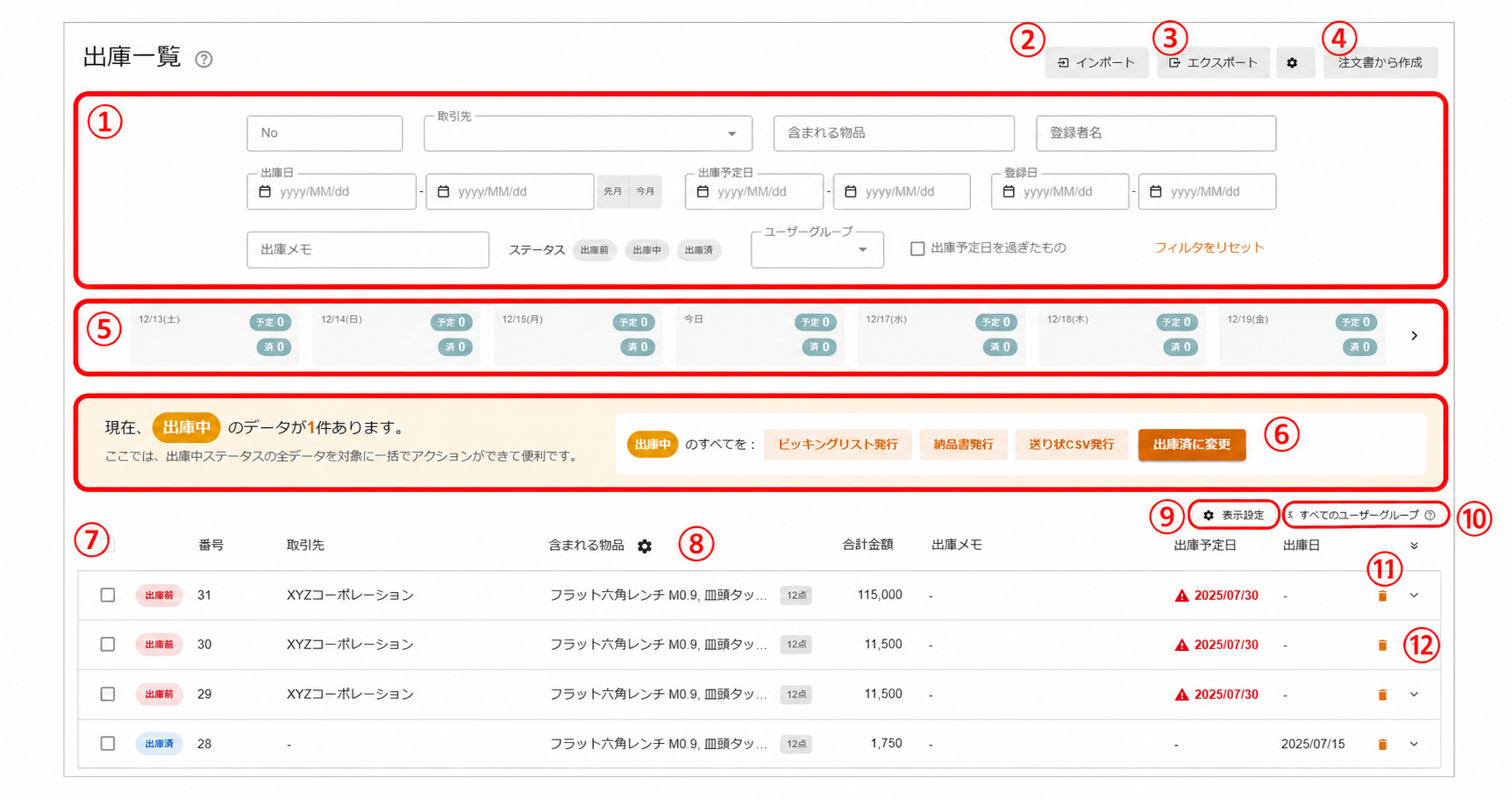Image resolution: width=1512 pixels, height=800 pixels.
Task: Select the 12/18(木) day card
Action: pyautogui.click(x=1123, y=335)
